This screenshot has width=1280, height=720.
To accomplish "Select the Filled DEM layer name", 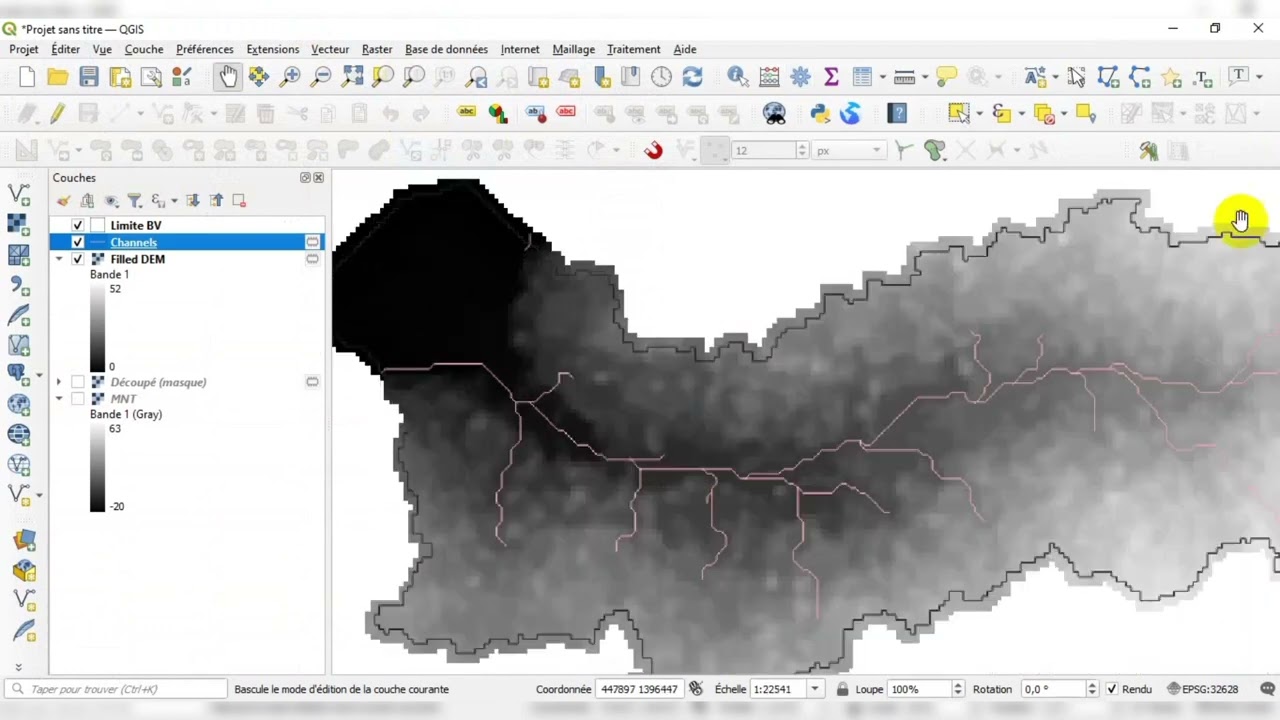I will coord(137,259).
